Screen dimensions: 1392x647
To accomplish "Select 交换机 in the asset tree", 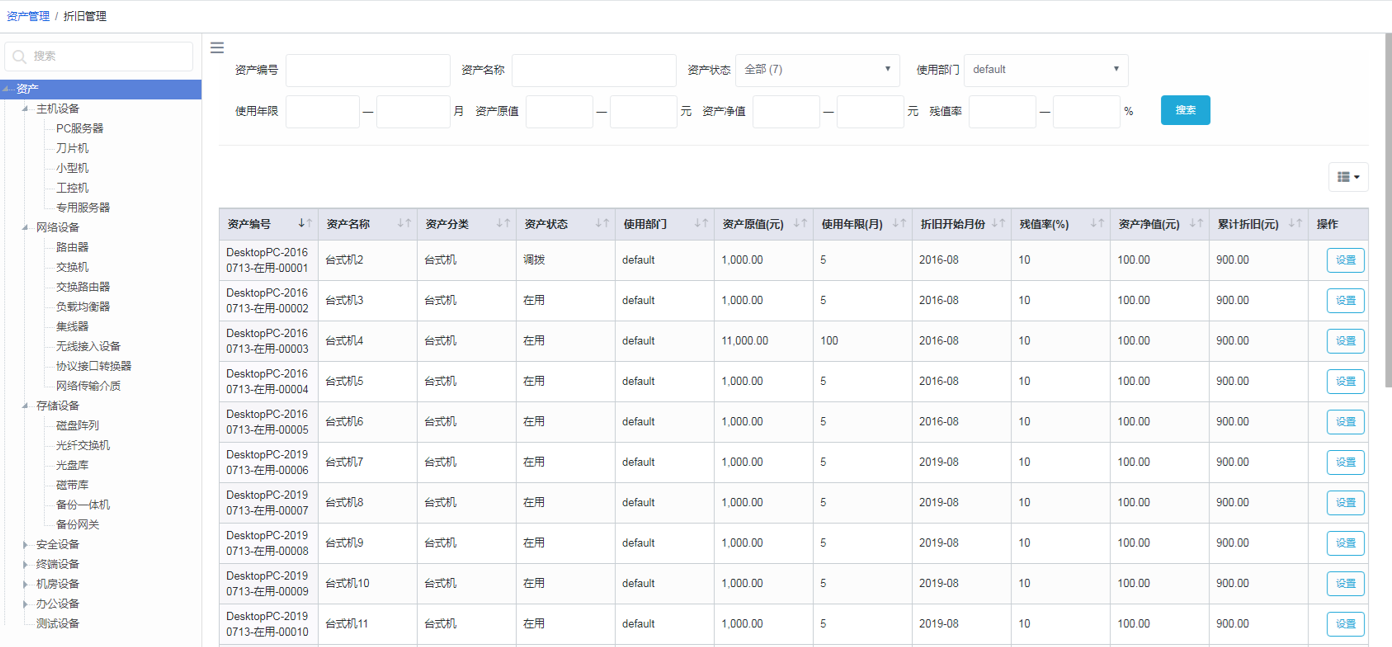I will [72, 267].
